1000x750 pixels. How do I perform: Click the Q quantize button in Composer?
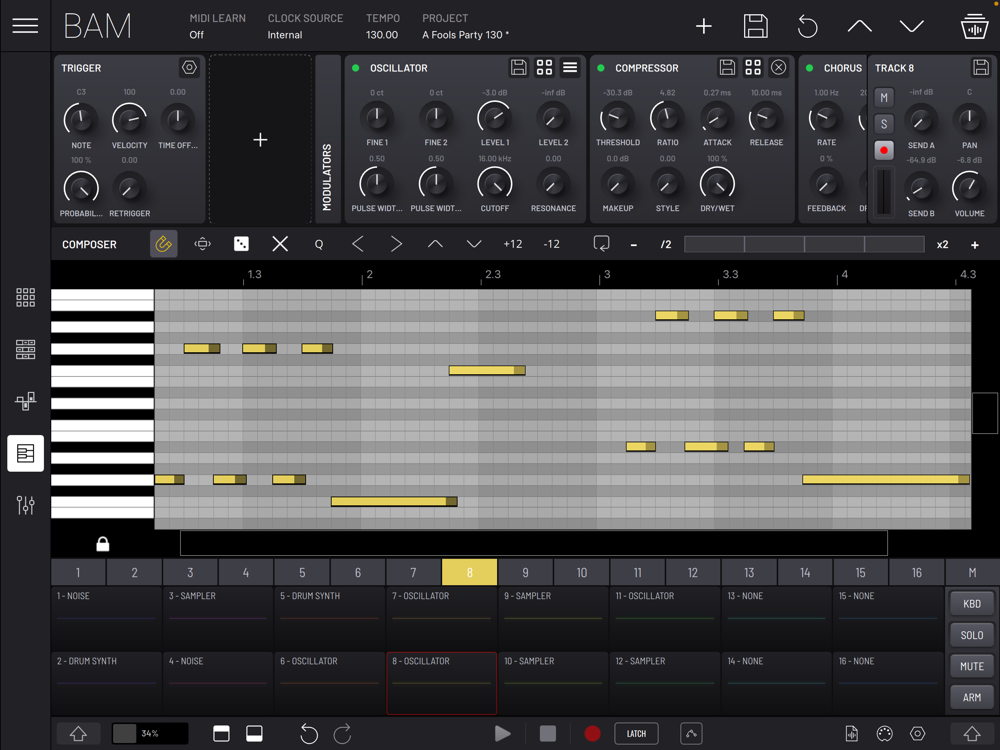[x=319, y=244]
